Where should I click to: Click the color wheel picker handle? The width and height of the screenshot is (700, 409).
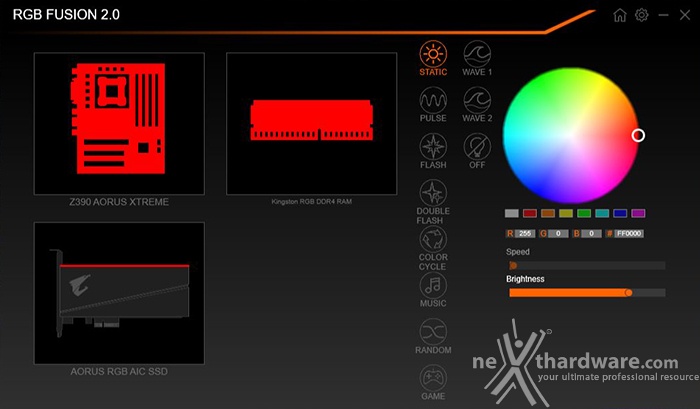click(638, 135)
